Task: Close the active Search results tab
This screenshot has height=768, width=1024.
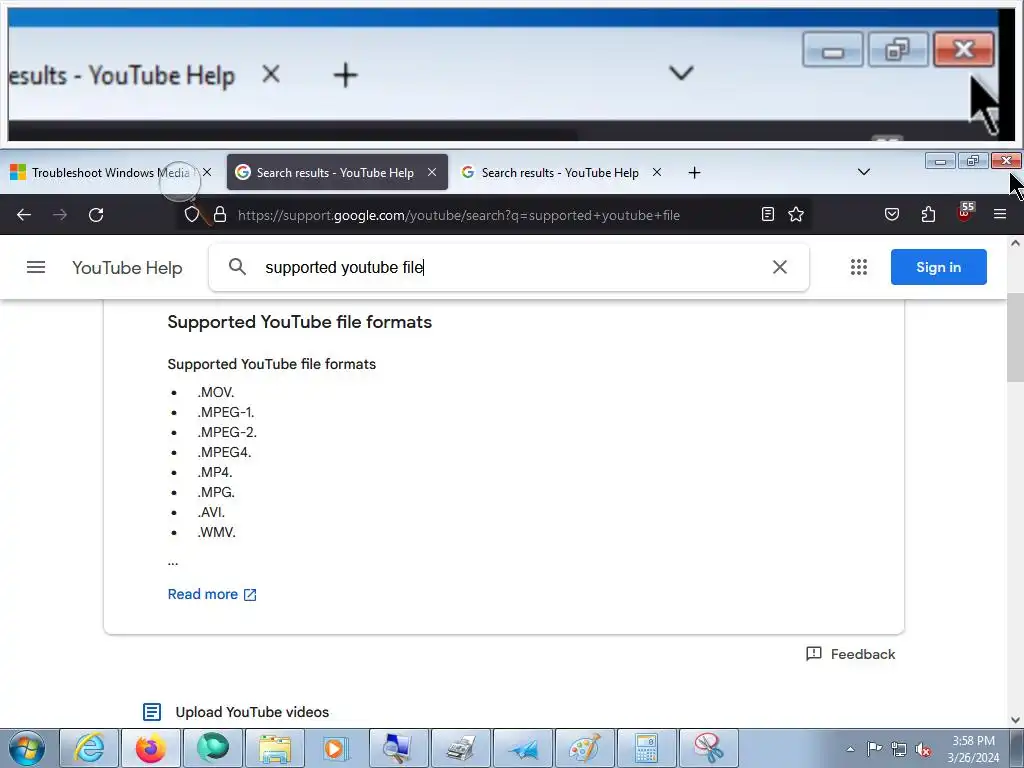Action: coord(432,172)
